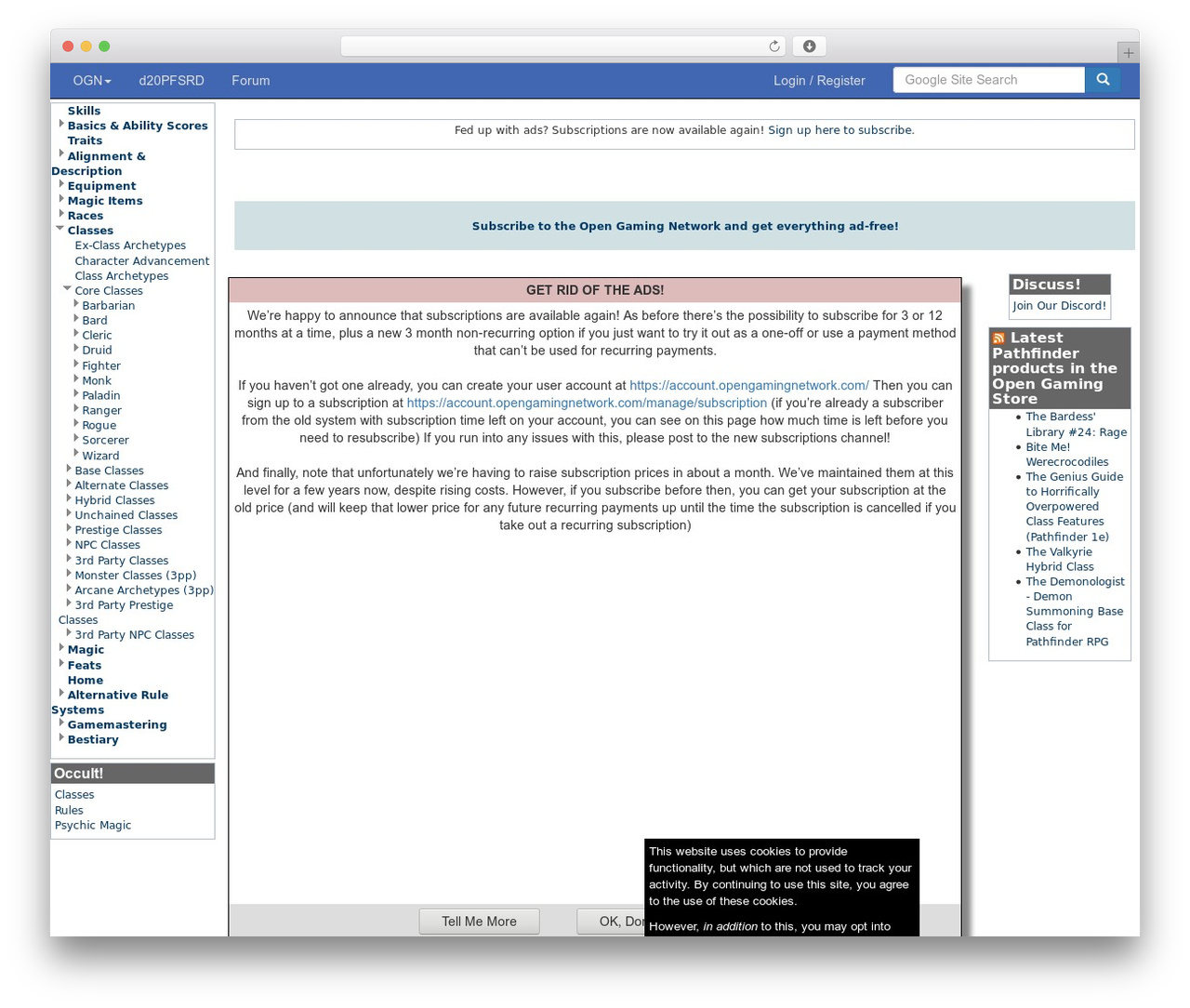Open Bite Me! Werecrocodiles product link
The image size is (1190, 1008).
1067,455
